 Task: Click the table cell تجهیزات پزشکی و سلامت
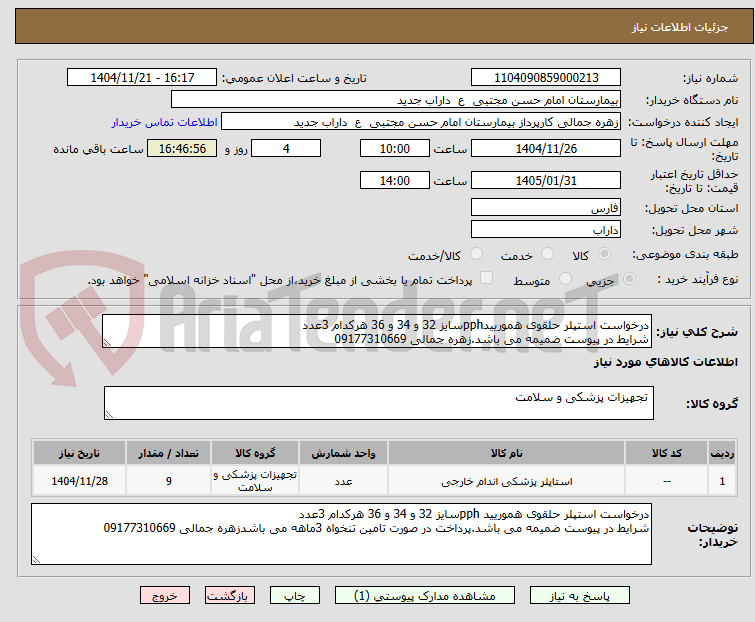[255, 481]
